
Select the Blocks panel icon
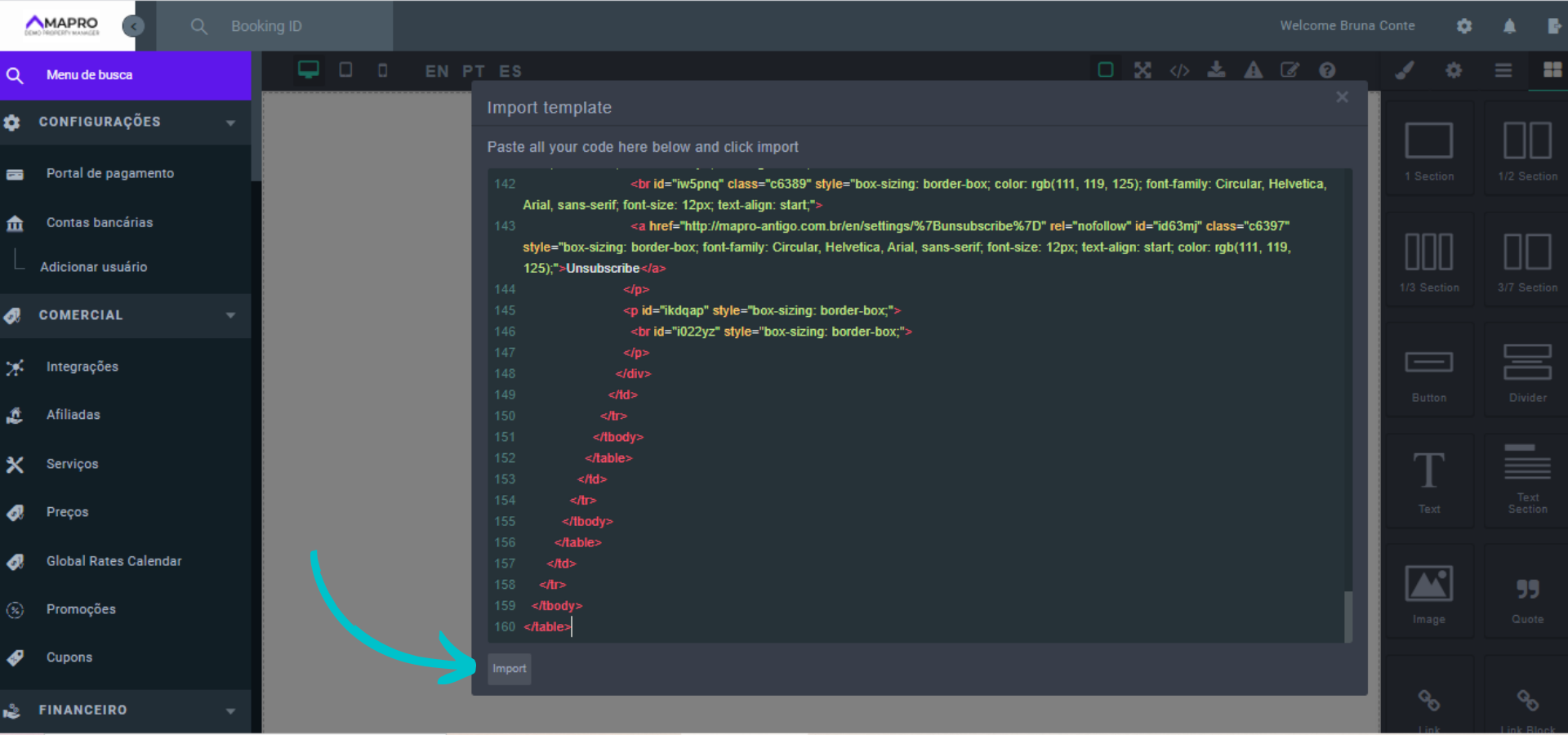(x=1552, y=70)
